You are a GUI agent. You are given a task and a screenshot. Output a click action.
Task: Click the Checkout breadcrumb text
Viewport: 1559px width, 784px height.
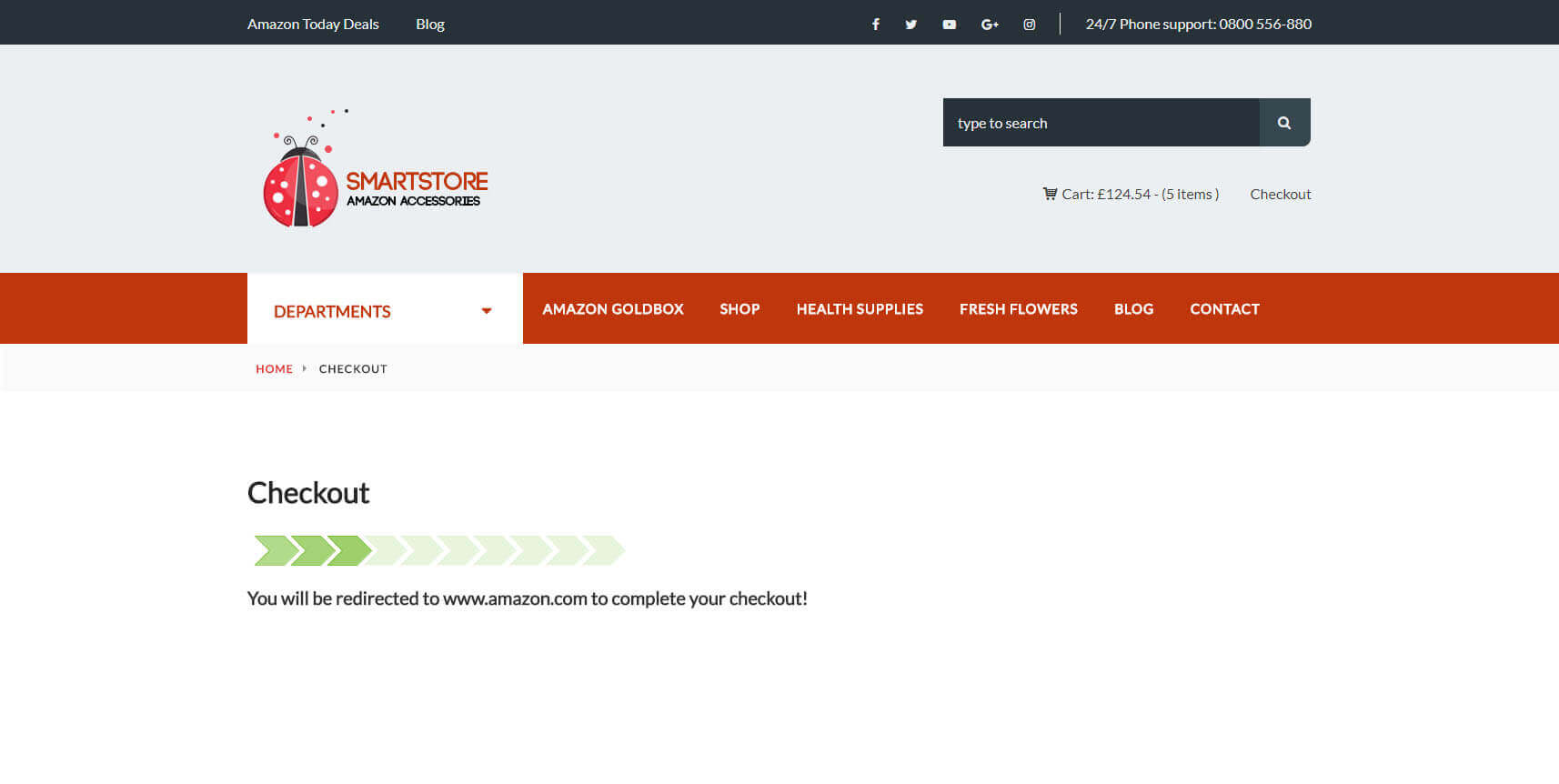click(x=353, y=368)
